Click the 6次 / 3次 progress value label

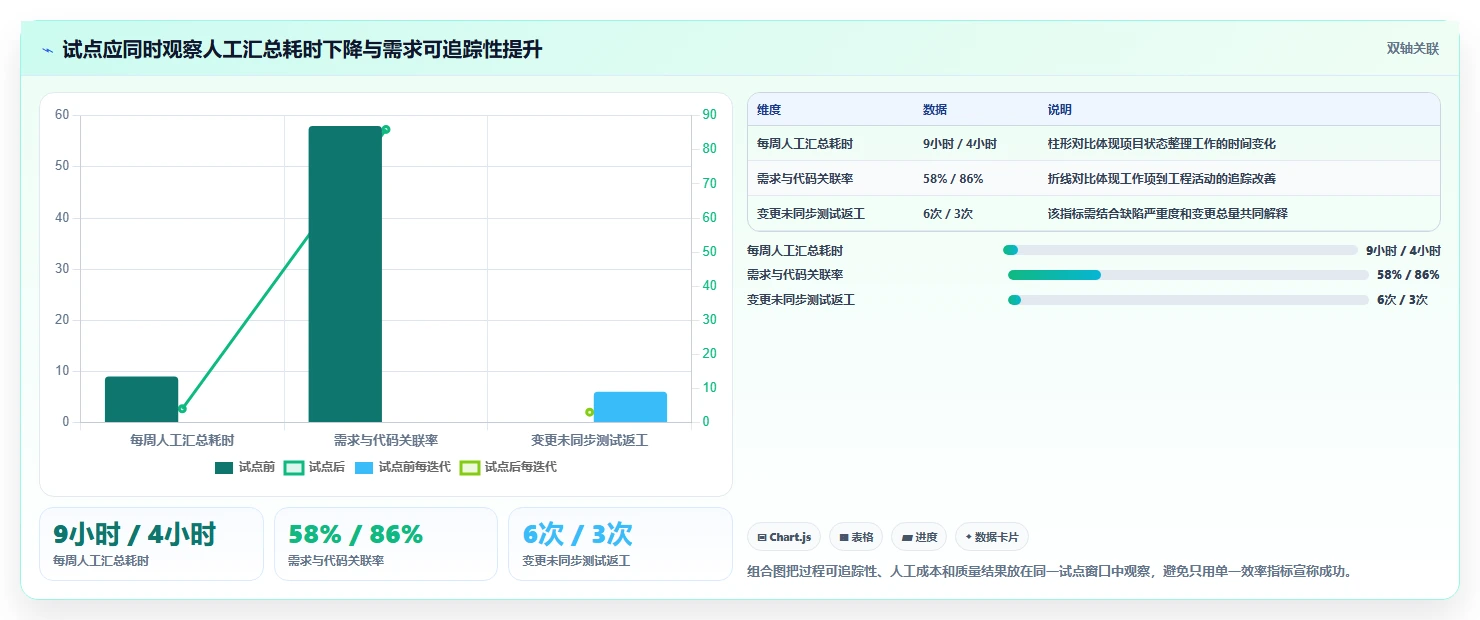tap(1402, 300)
